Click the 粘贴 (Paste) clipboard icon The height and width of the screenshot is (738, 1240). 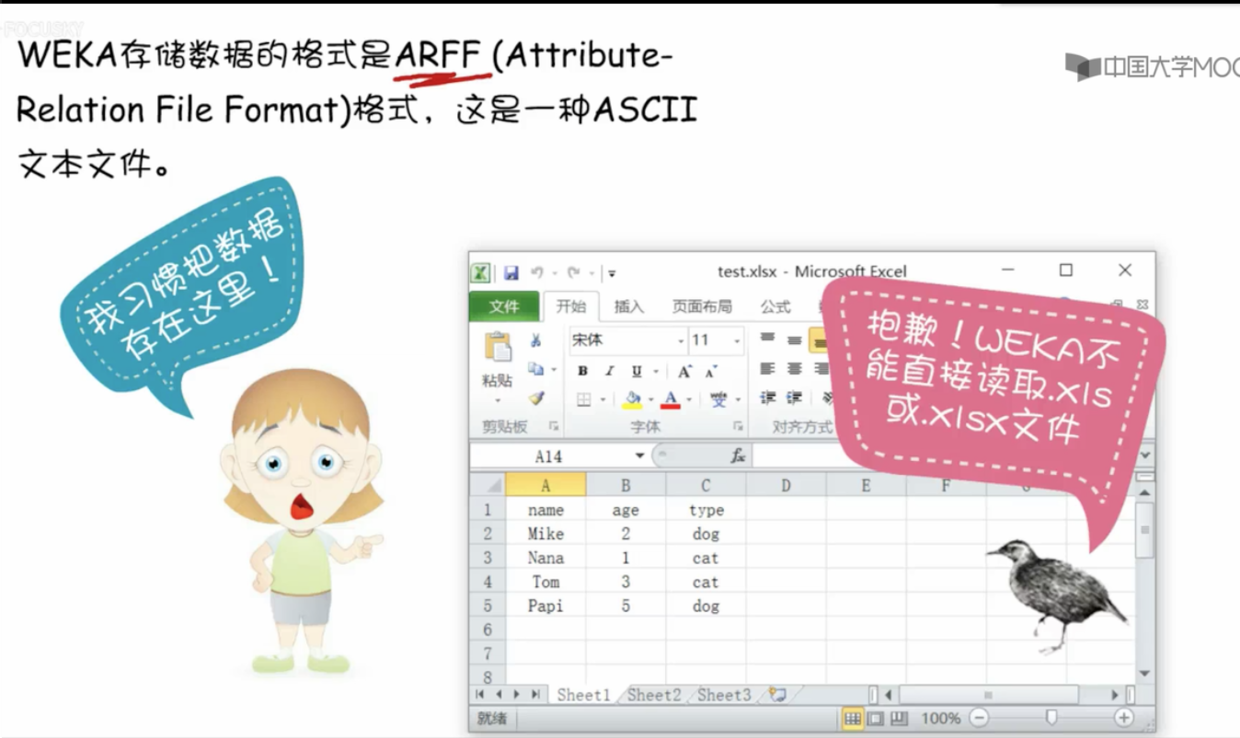pos(497,347)
